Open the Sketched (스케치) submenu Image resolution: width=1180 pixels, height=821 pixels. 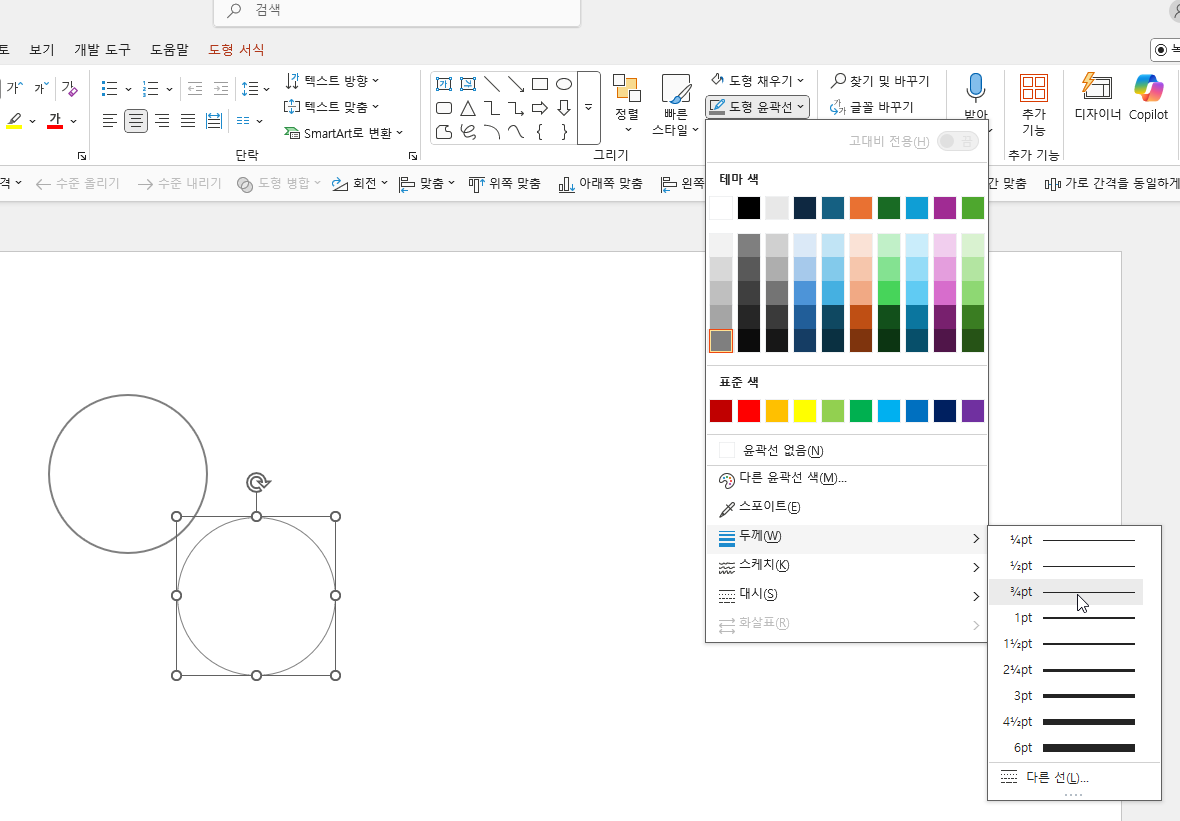pyautogui.click(x=848, y=566)
